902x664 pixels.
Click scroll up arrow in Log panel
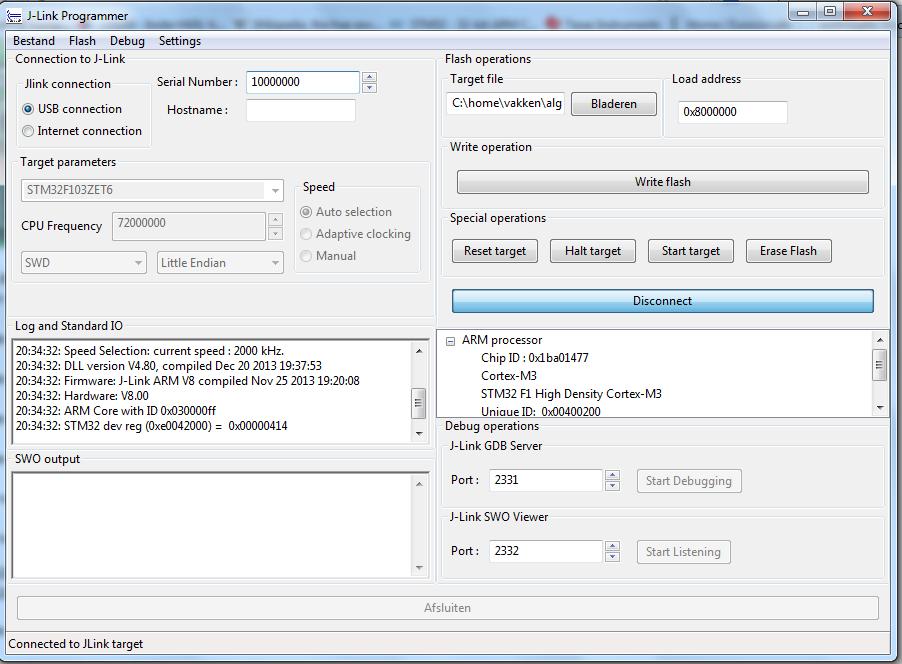tap(419, 350)
